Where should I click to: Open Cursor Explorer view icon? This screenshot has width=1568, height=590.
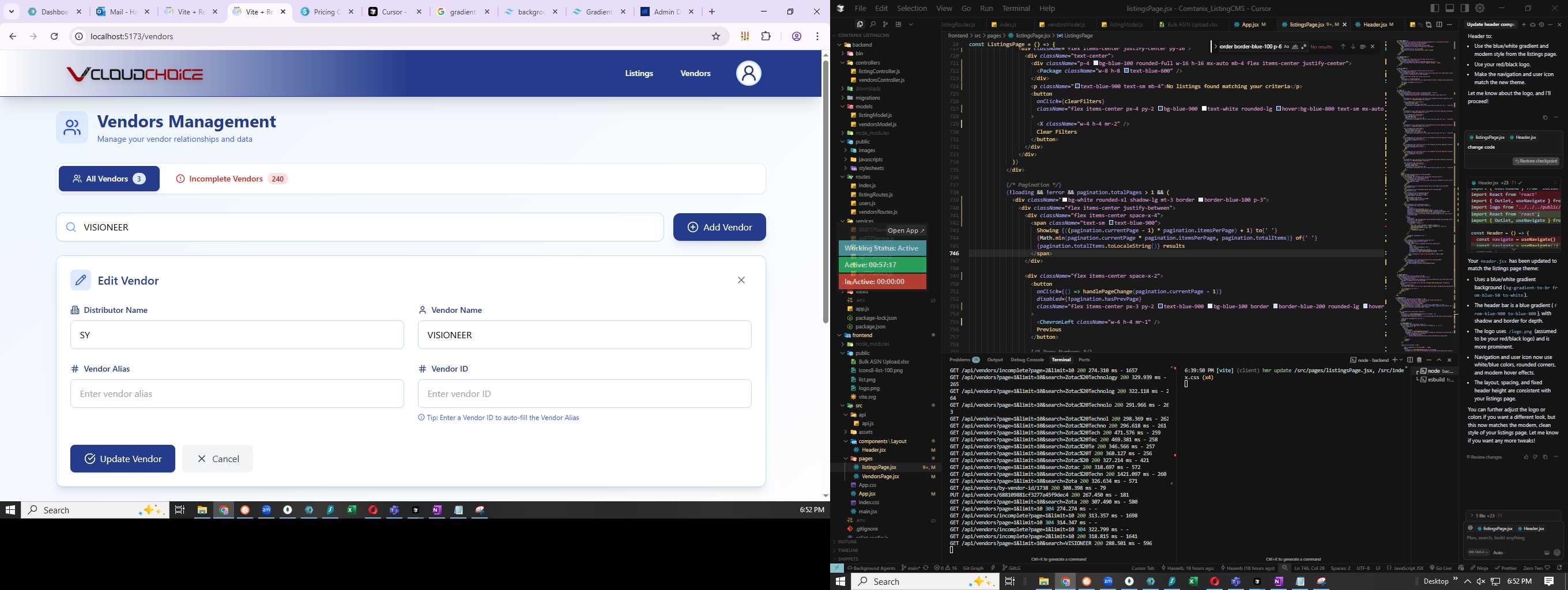pos(860,24)
